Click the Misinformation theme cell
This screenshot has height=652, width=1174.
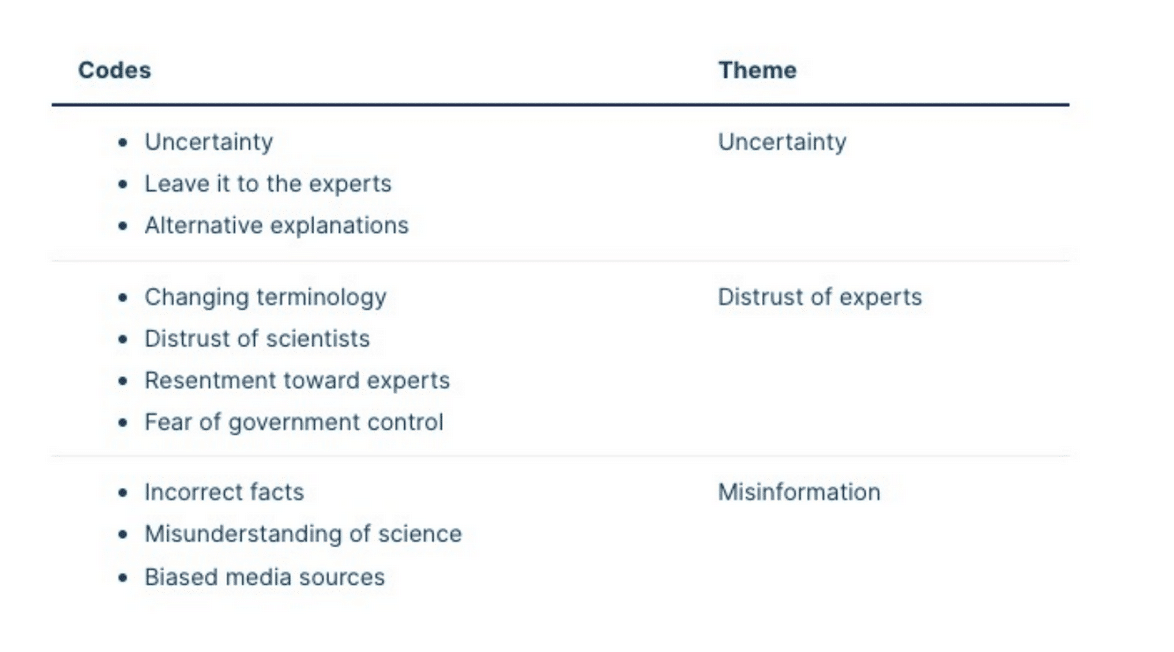click(799, 493)
